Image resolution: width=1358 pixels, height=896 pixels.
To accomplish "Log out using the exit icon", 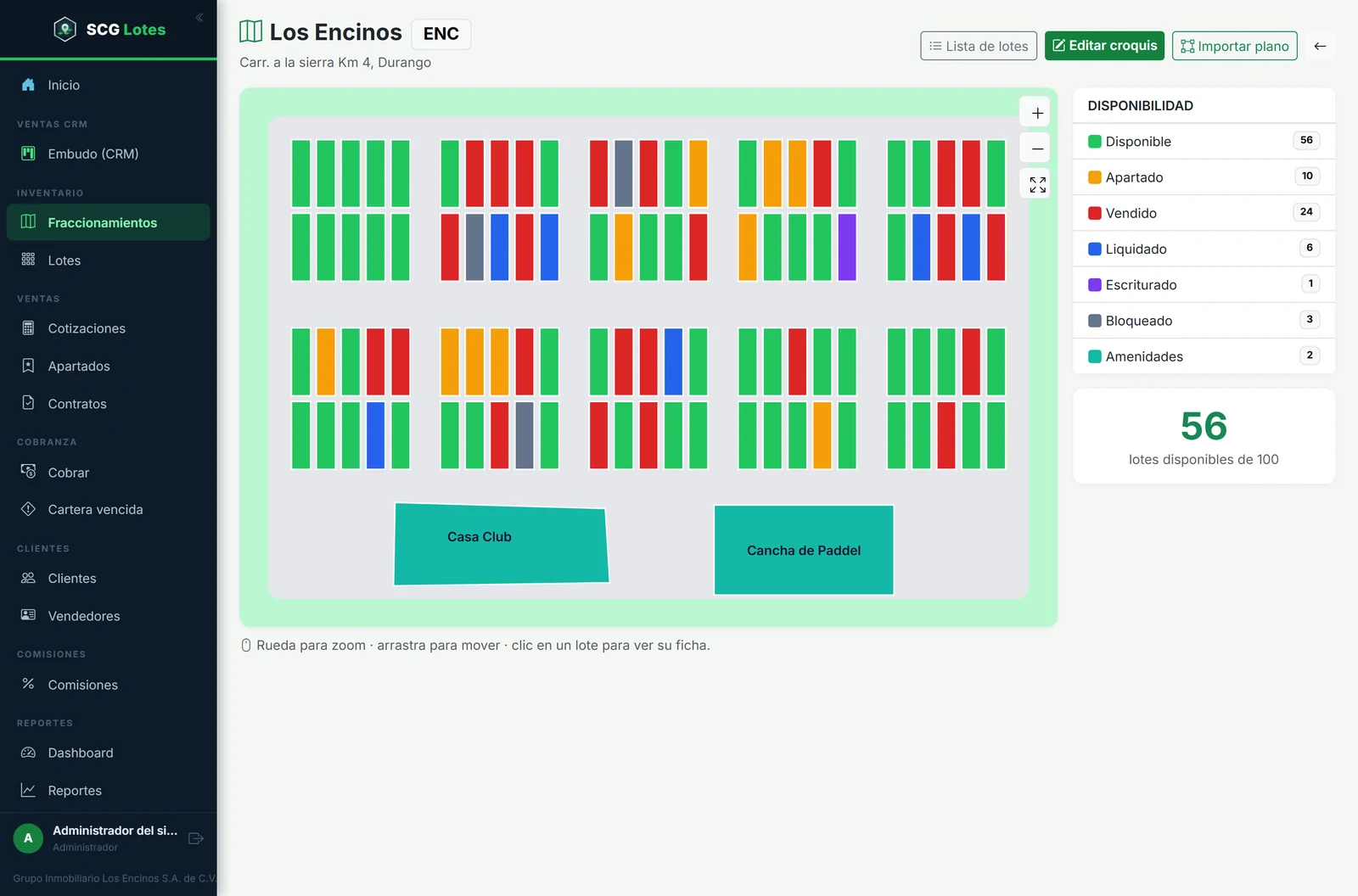I will [196, 838].
